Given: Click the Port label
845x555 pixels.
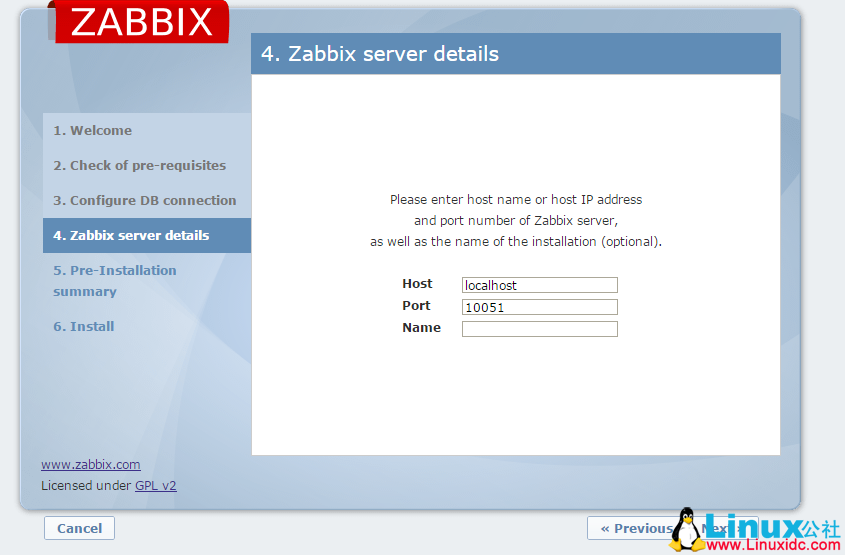Looking at the screenshot, I should click(416, 306).
